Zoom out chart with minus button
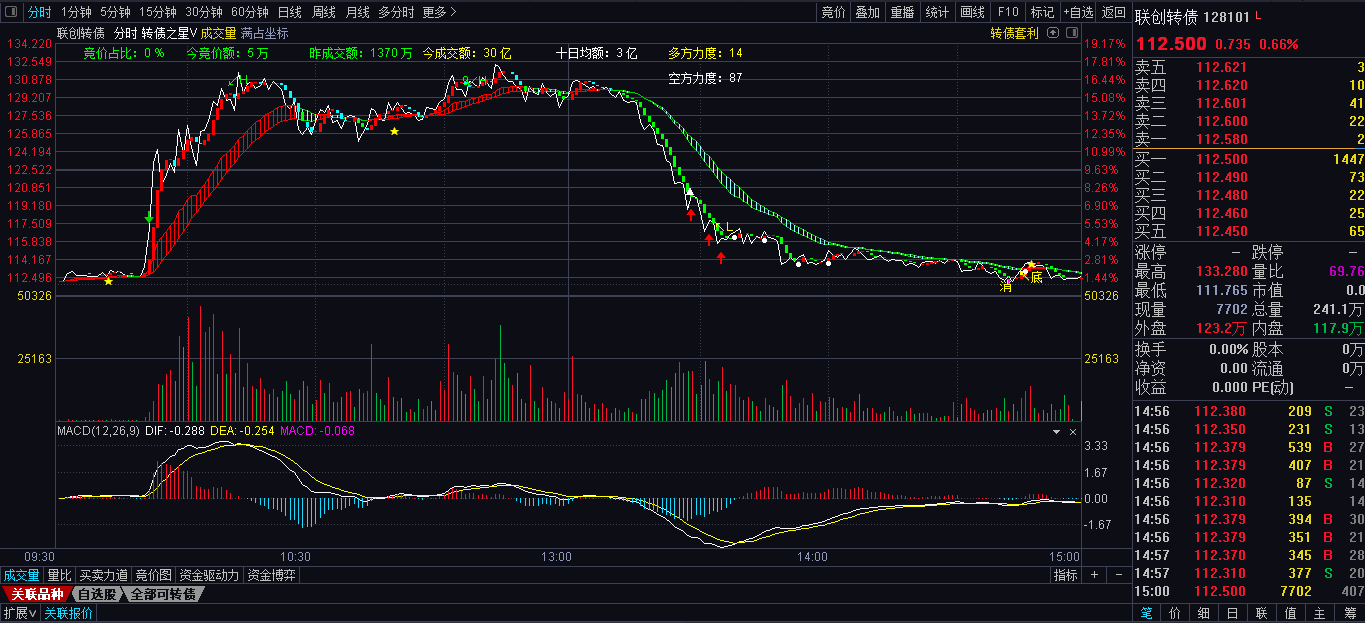 pos(1118,575)
